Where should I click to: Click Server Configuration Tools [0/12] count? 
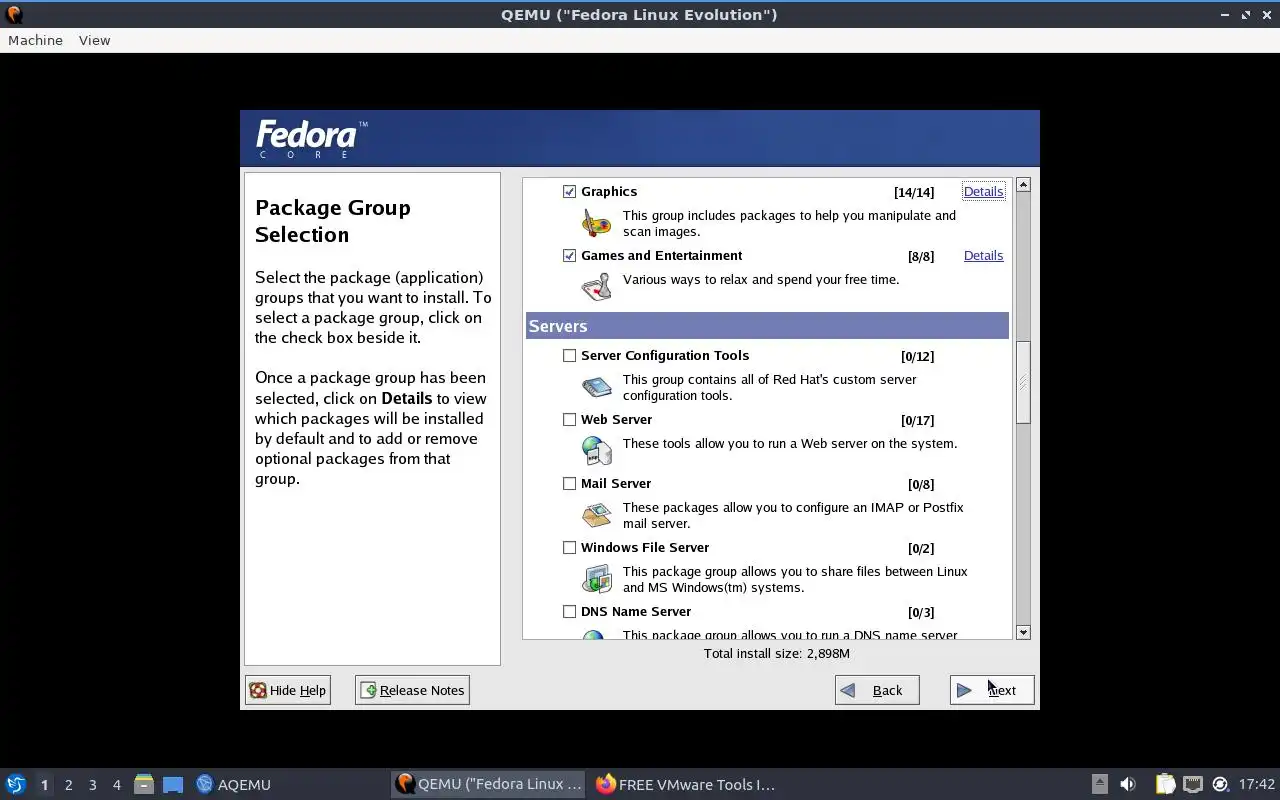917,356
